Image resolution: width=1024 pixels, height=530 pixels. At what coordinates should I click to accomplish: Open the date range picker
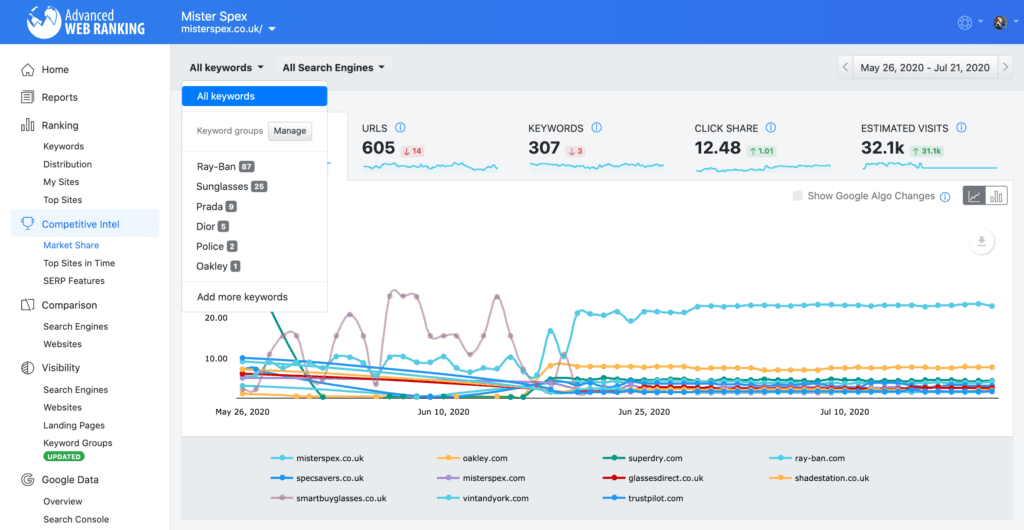[925, 67]
